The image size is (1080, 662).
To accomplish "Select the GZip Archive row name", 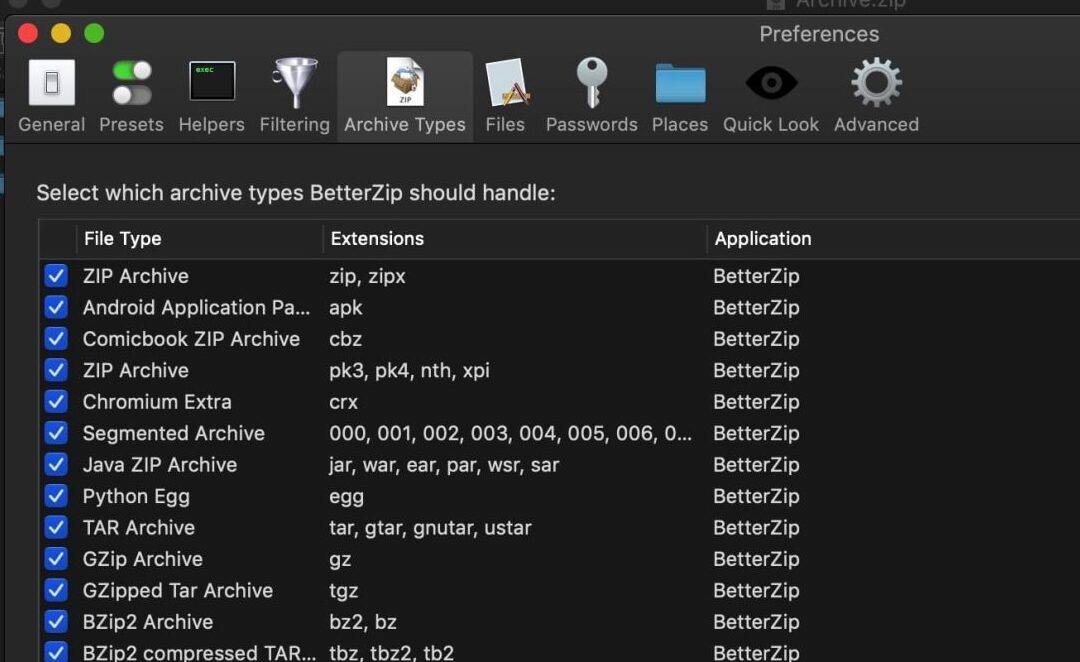I will pyautogui.click(x=143, y=559).
